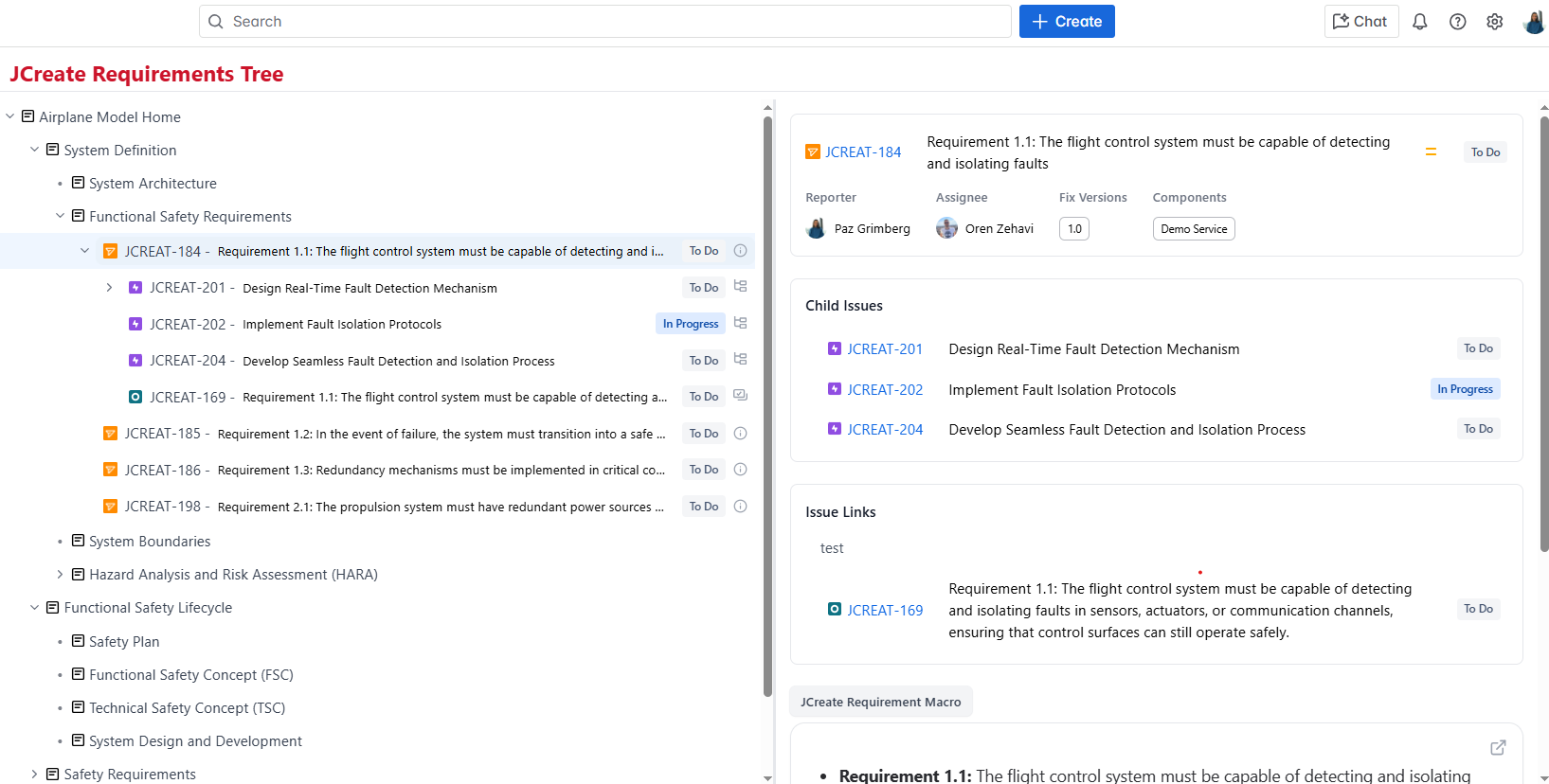The image size is (1549, 784).
Task: Click In Progress badge in Child Issues
Action: click(x=1465, y=389)
